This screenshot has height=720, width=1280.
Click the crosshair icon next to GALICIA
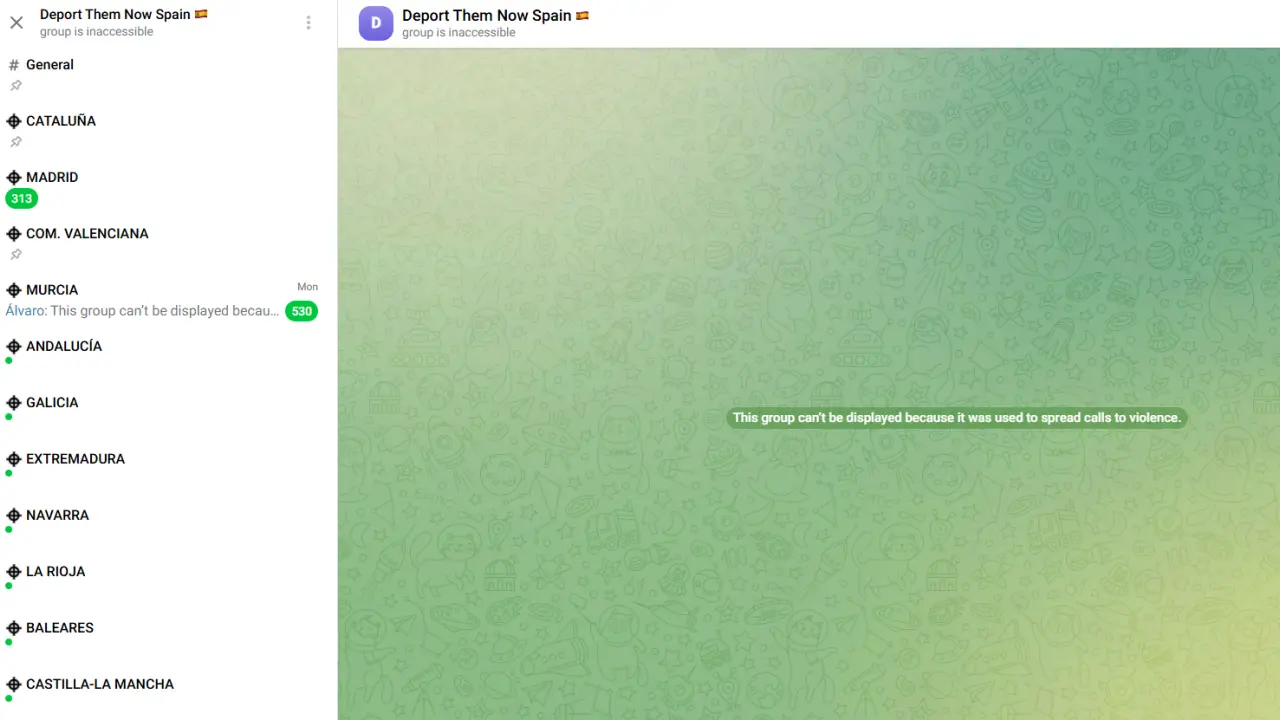point(14,403)
